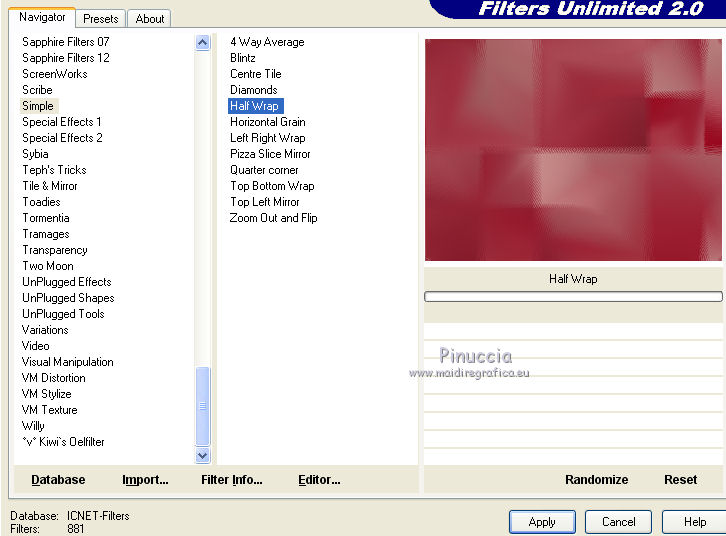Choose the Blintz filter
Viewport: 726px width, 536px height.
243,58
